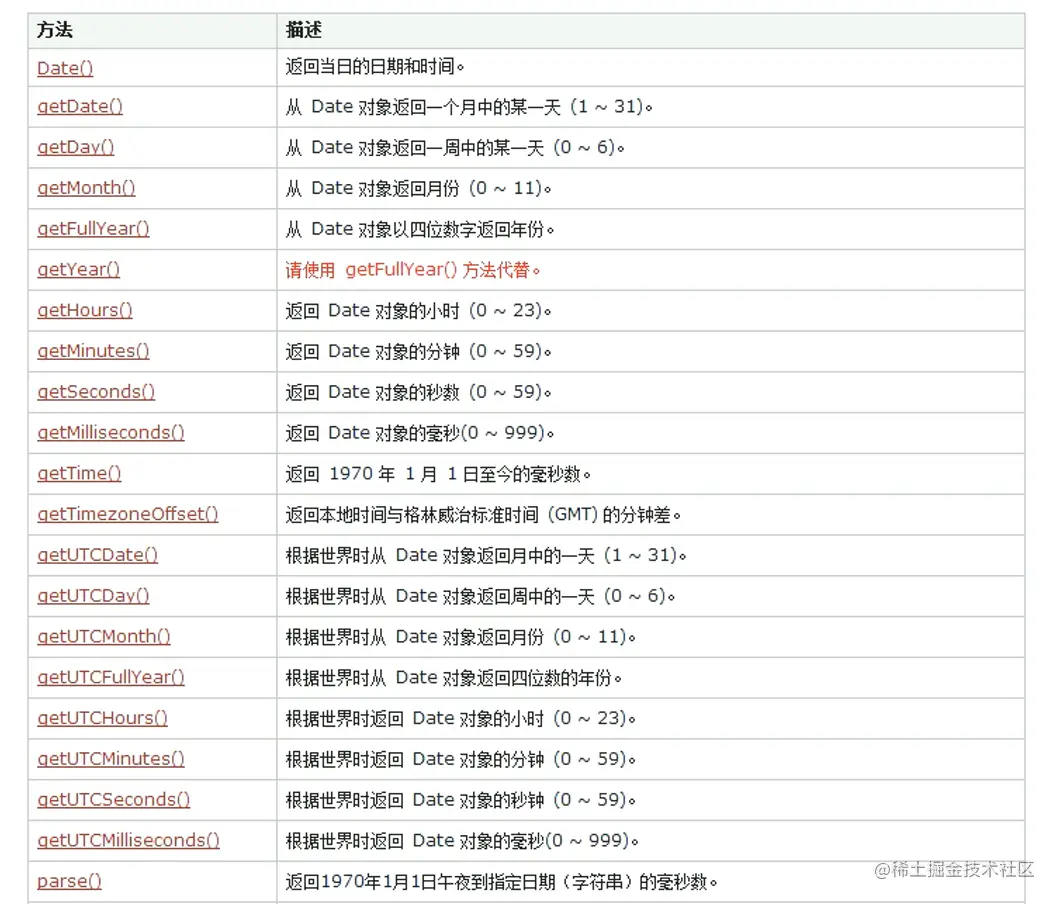Open the getTime() method link
This screenshot has height=904, width=1059.
click(79, 473)
